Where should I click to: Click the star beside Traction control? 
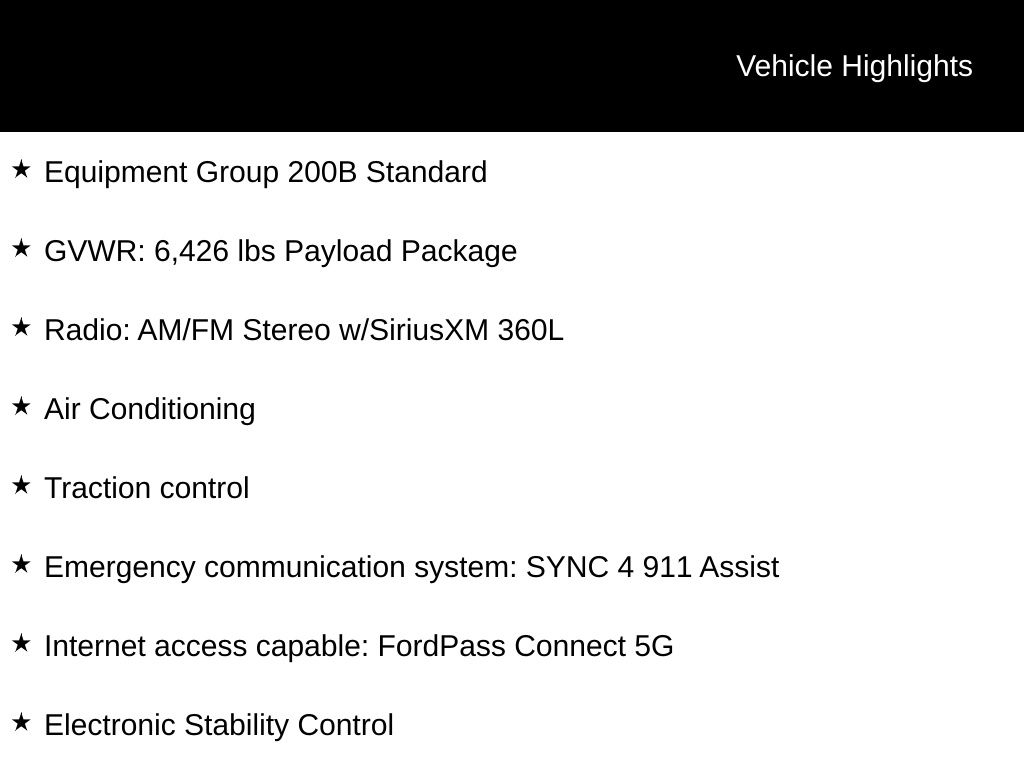point(21,486)
